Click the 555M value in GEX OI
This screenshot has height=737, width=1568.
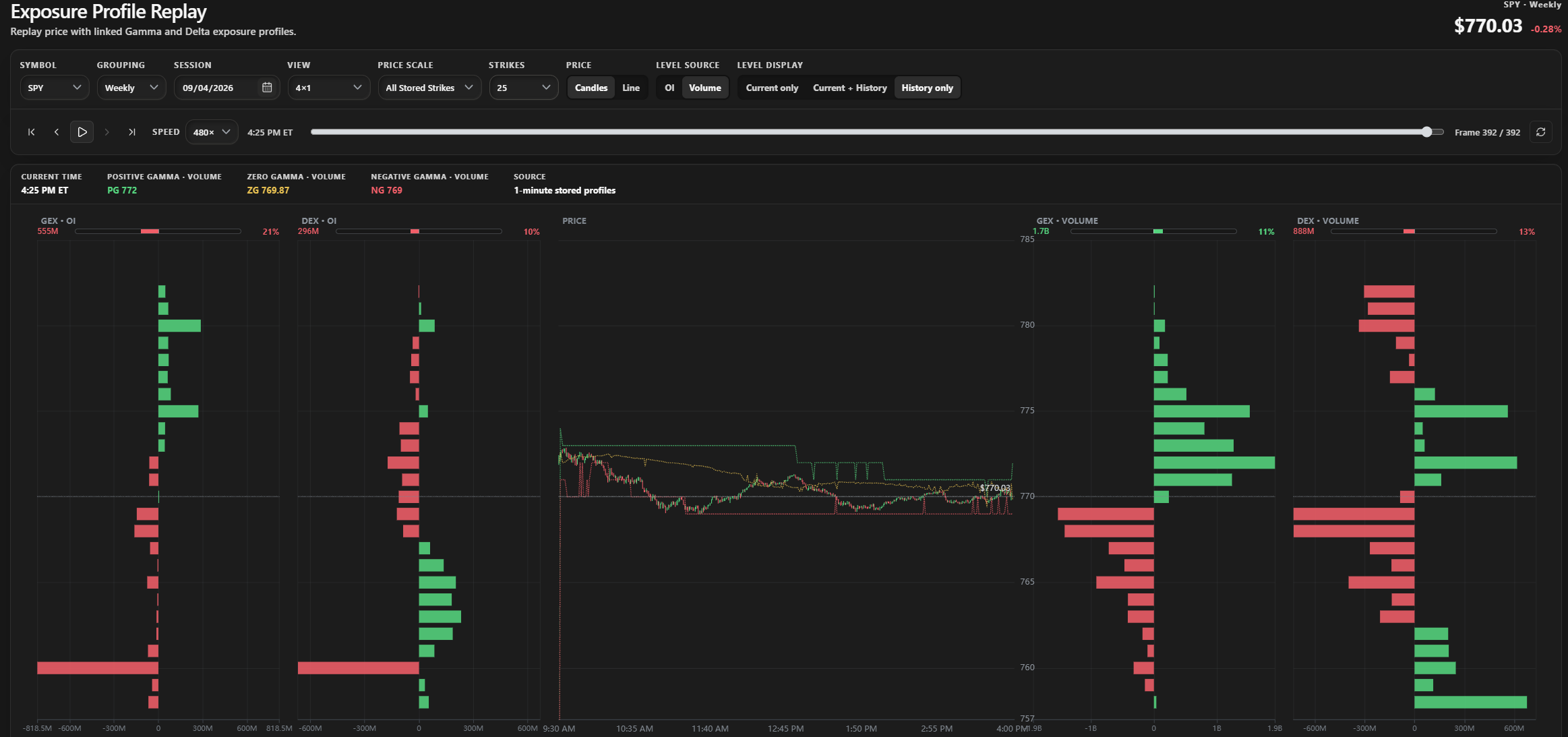pos(48,231)
